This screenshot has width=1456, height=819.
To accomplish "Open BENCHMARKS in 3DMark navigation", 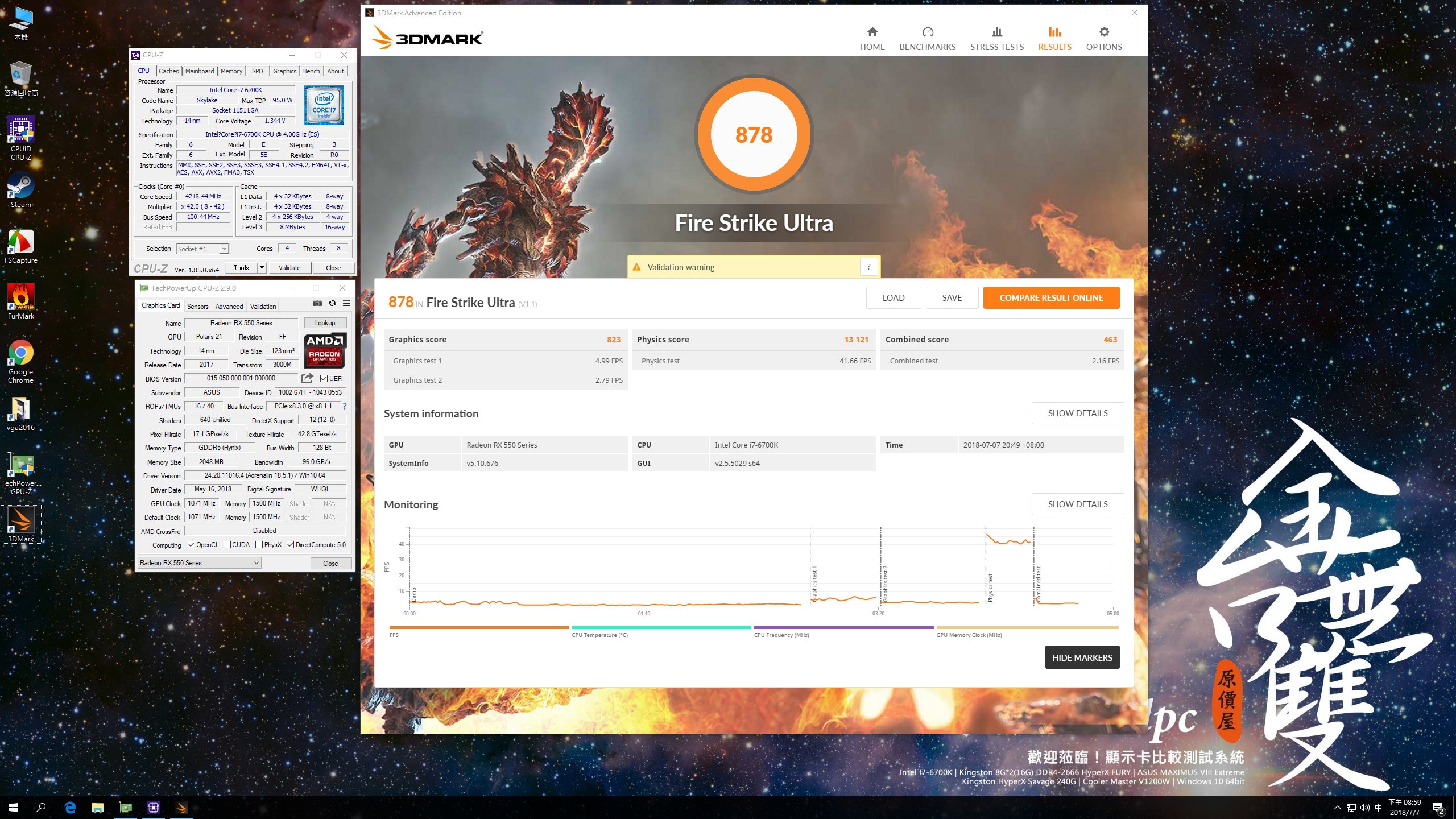I will point(927,39).
